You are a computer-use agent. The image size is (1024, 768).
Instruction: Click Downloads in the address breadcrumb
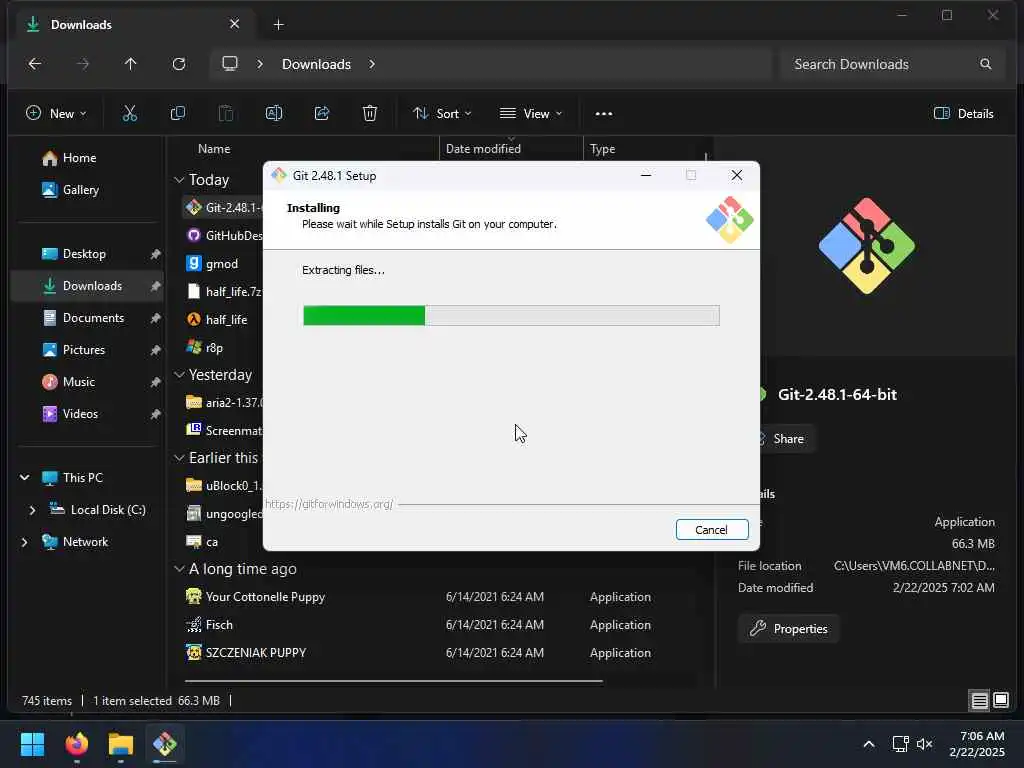[x=316, y=64]
